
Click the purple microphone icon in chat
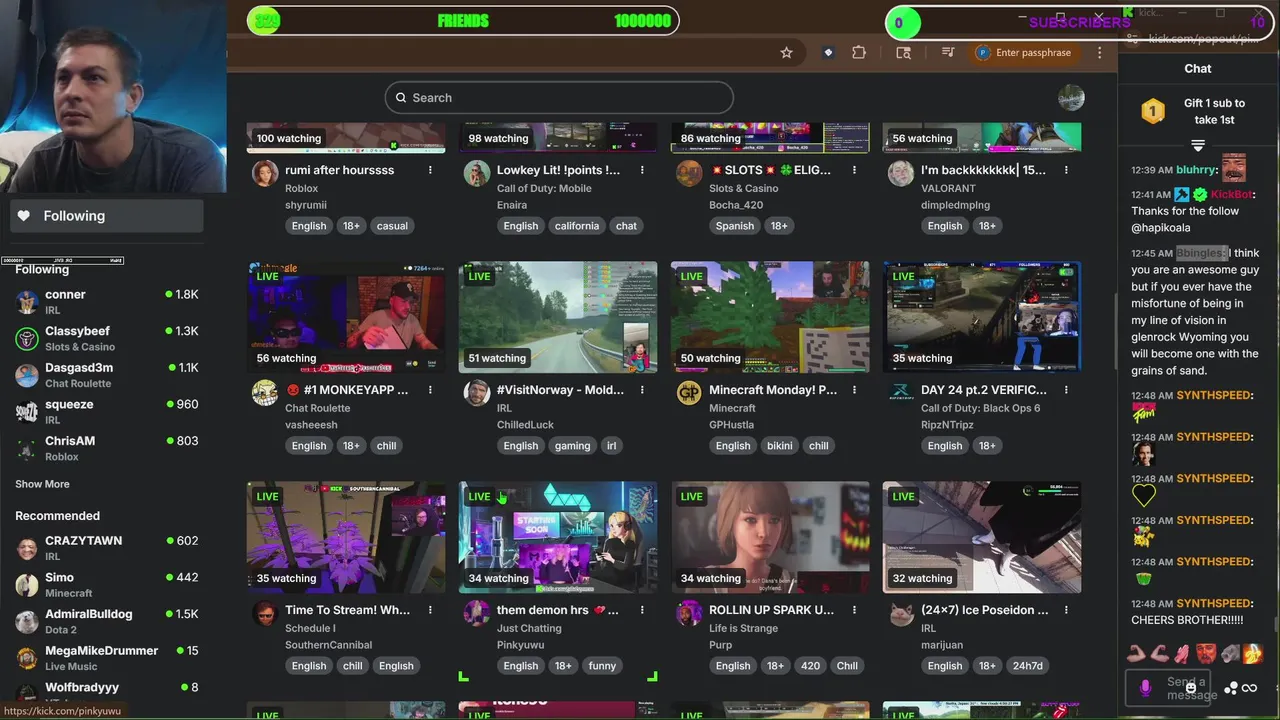[x=1146, y=688]
